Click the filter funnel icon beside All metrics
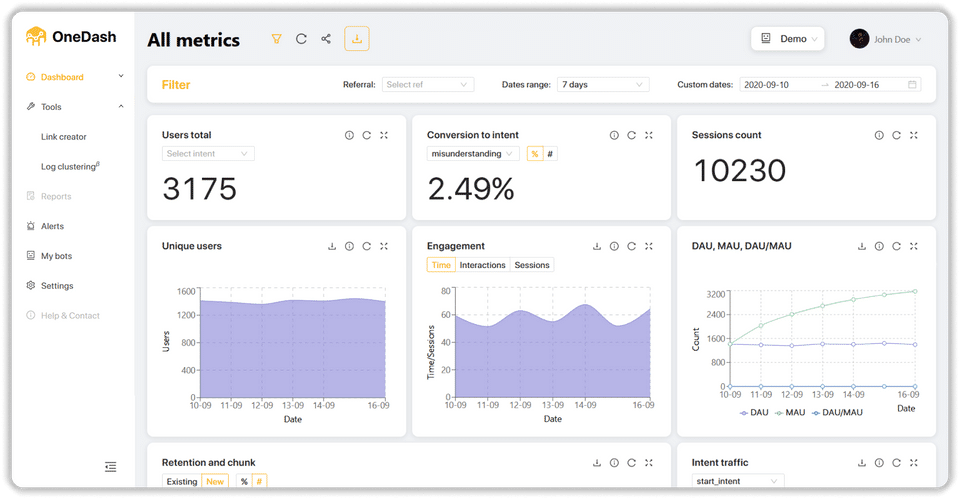This screenshot has width=960, height=499. 277,39
